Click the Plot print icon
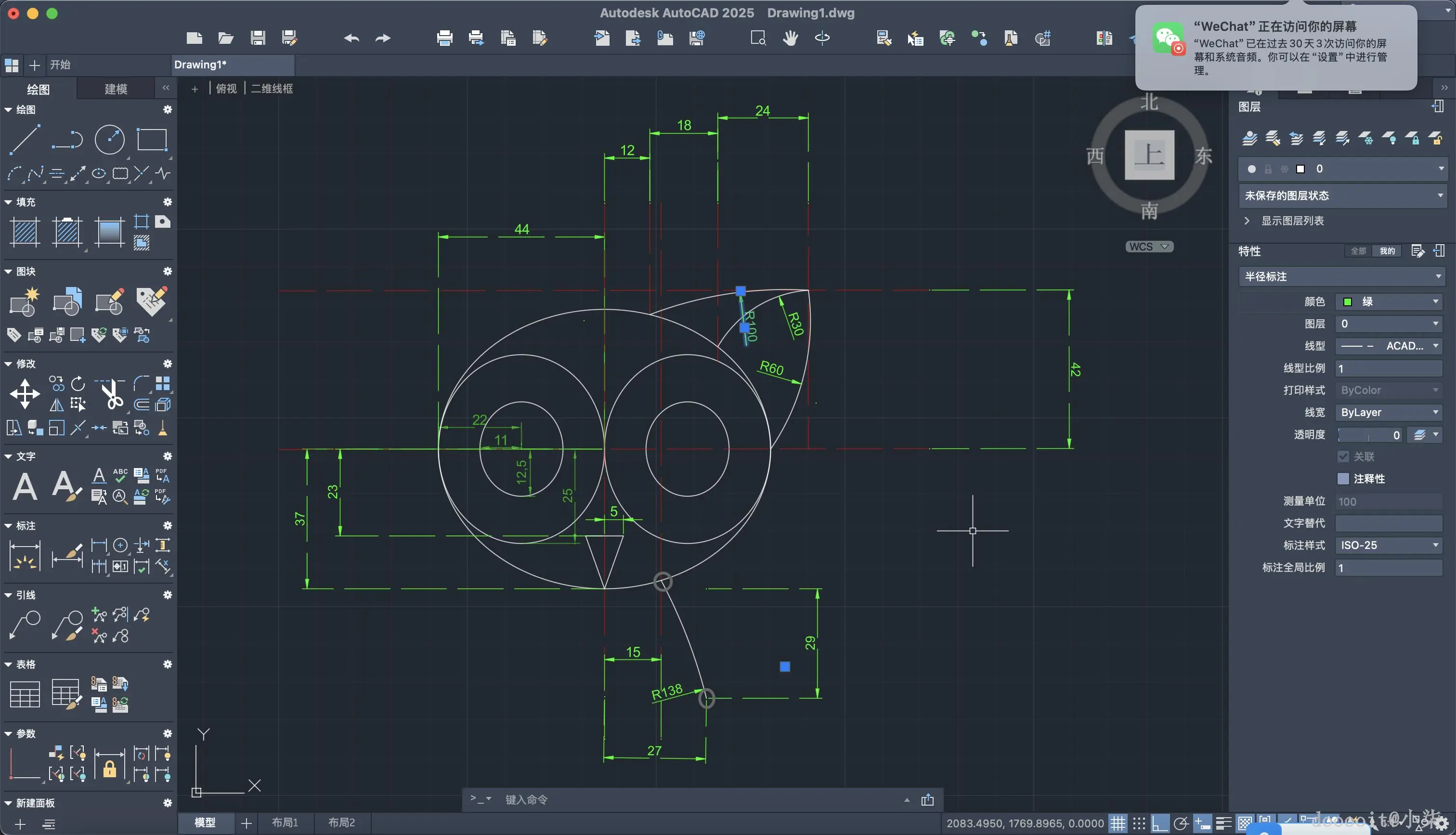 point(444,39)
